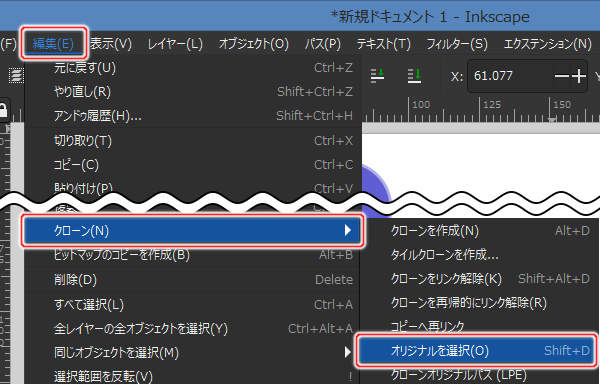The height and width of the screenshot is (384, 600).
Task: Select オリジナルを選択(O) entry
Action: point(476,351)
